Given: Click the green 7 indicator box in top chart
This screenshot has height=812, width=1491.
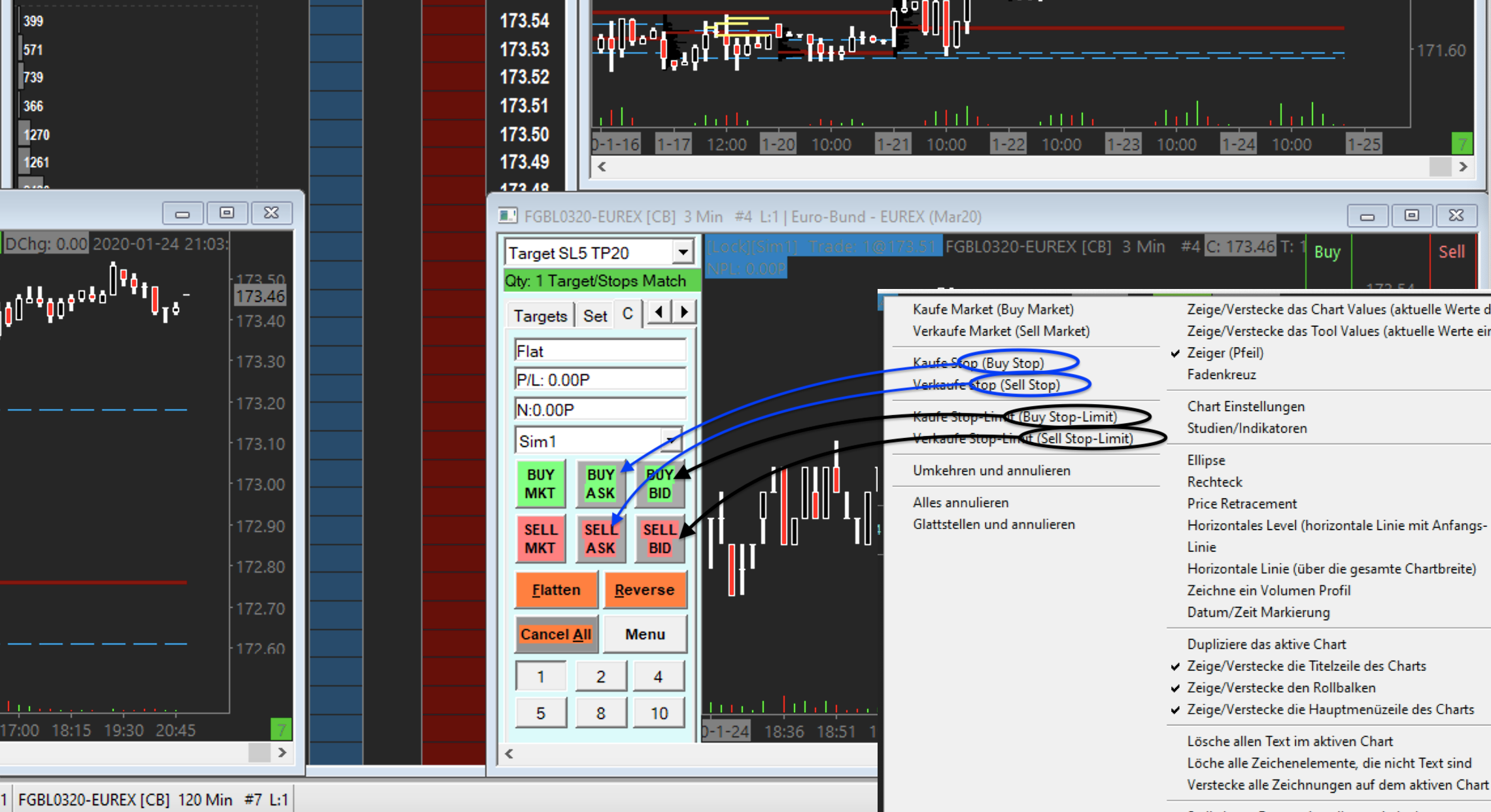Looking at the screenshot, I should pos(1461,143).
